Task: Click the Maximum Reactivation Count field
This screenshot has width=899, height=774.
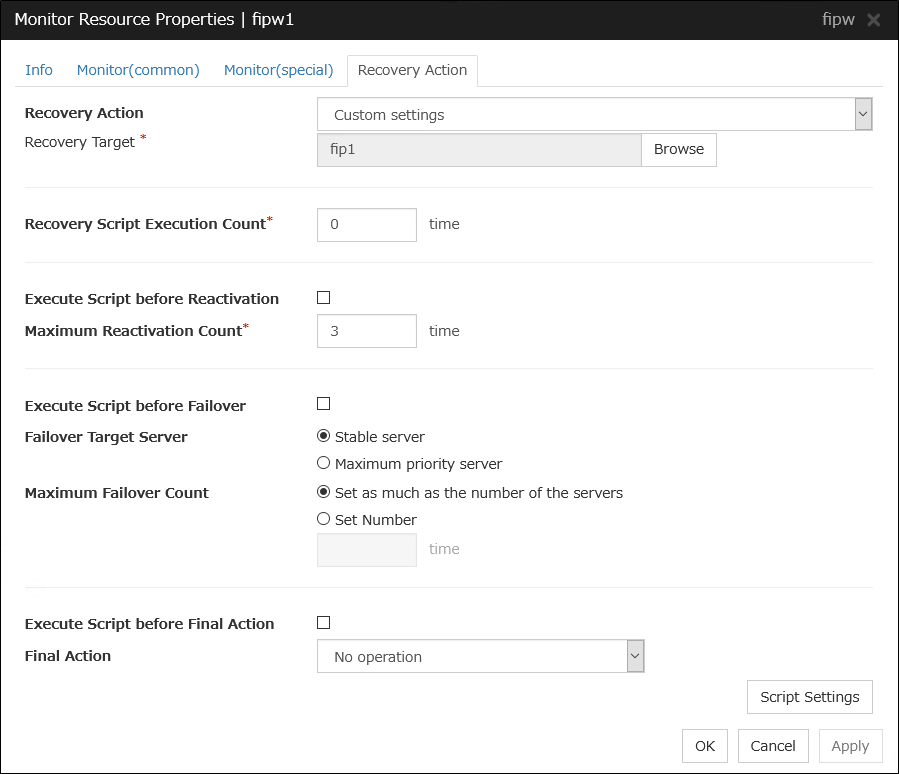Action: click(366, 331)
